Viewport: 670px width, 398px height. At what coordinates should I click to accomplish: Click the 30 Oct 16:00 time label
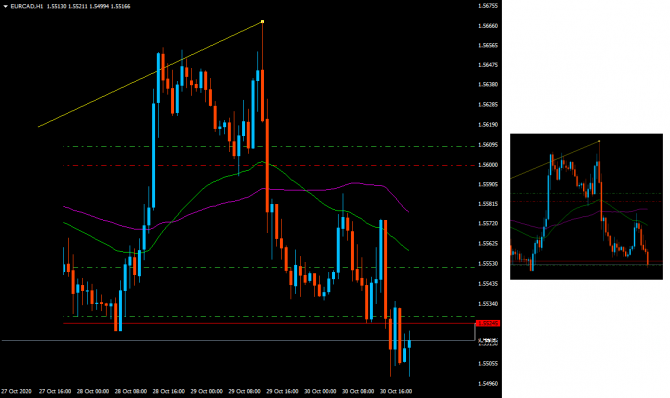tap(396, 391)
